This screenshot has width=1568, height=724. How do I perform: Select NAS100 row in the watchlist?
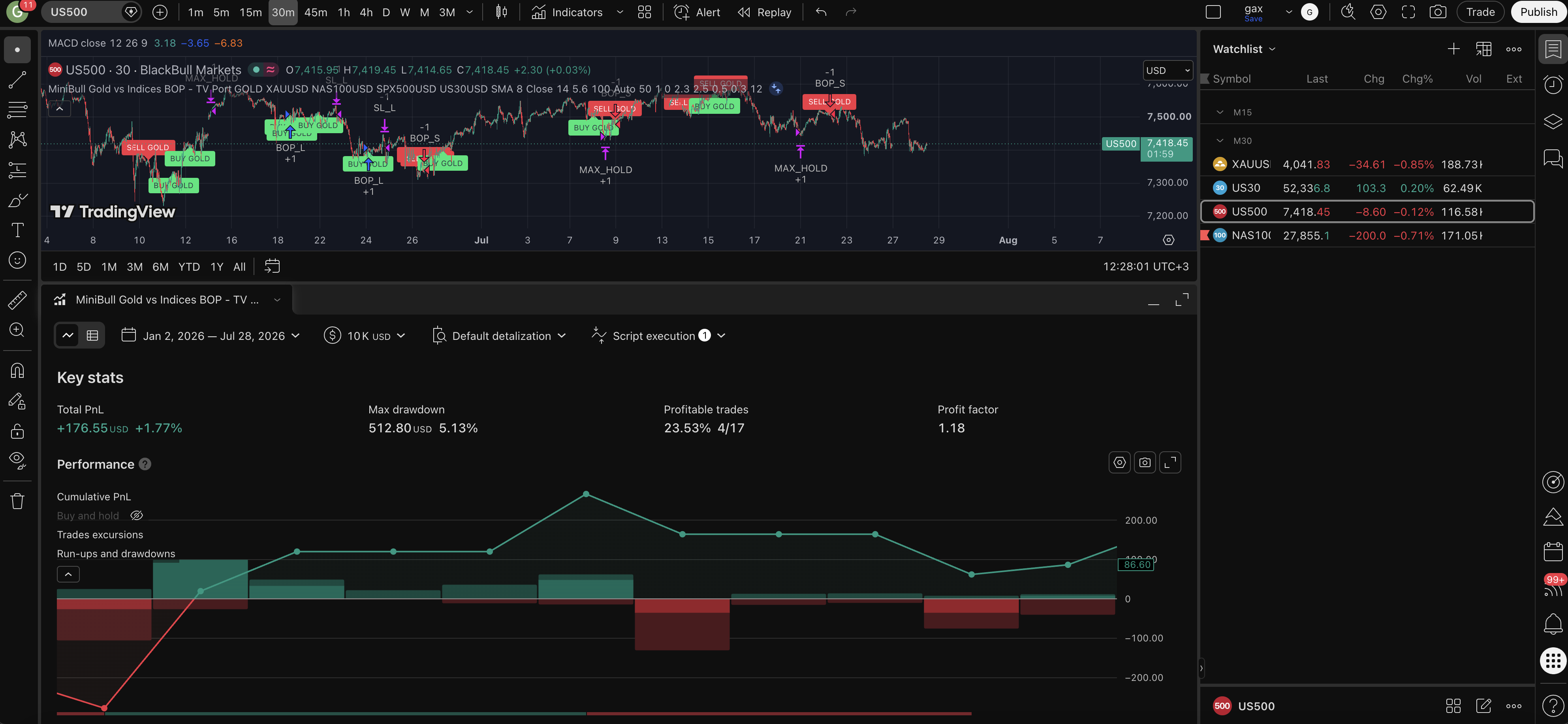(x=1367, y=236)
